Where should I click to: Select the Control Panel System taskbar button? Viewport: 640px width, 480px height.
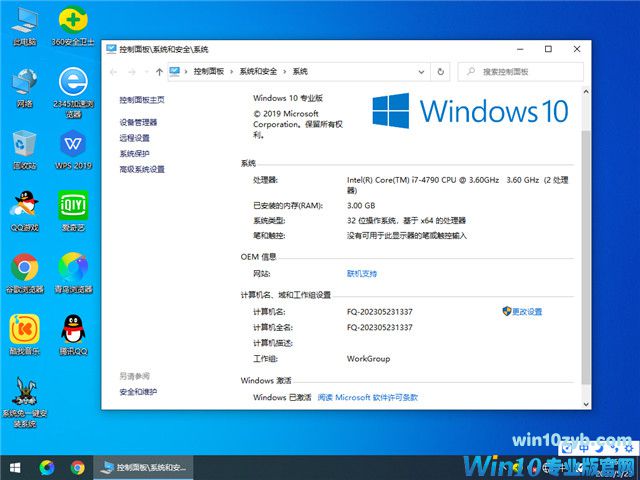tap(143, 467)
